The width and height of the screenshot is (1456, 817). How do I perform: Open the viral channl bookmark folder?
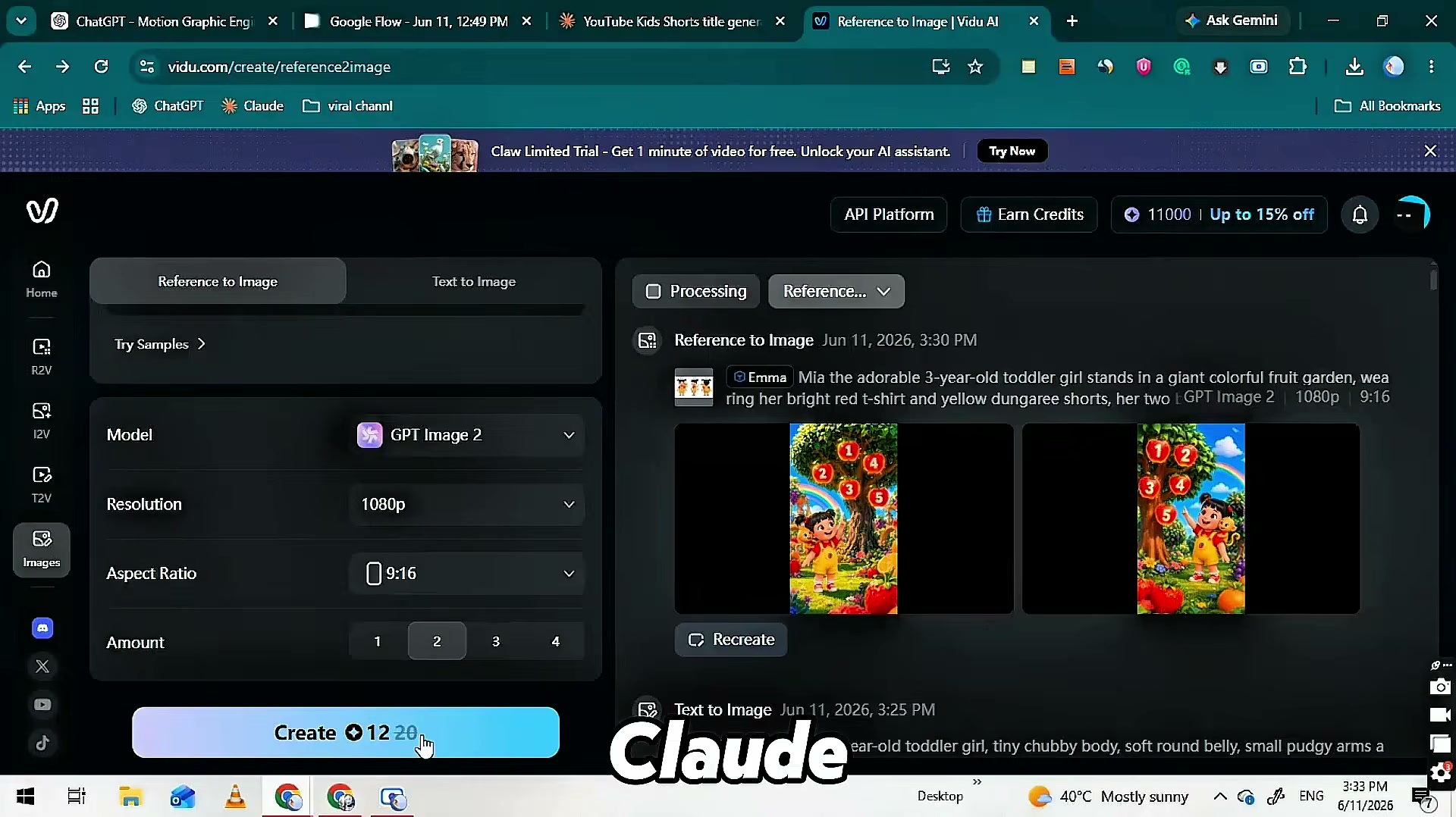(348, 106)
